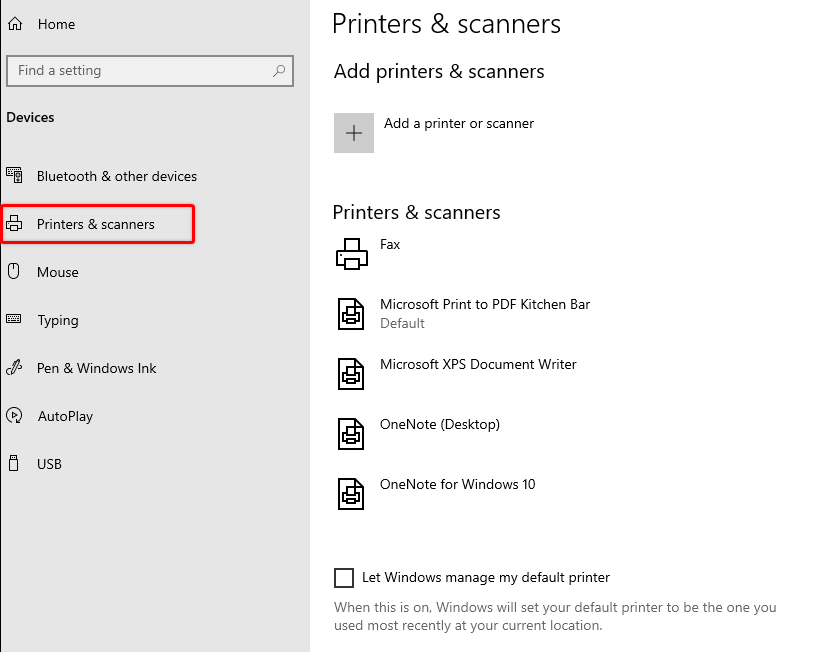Click the Find a setting search box
This screenshot has width=827, height=652.
(150, 71)
